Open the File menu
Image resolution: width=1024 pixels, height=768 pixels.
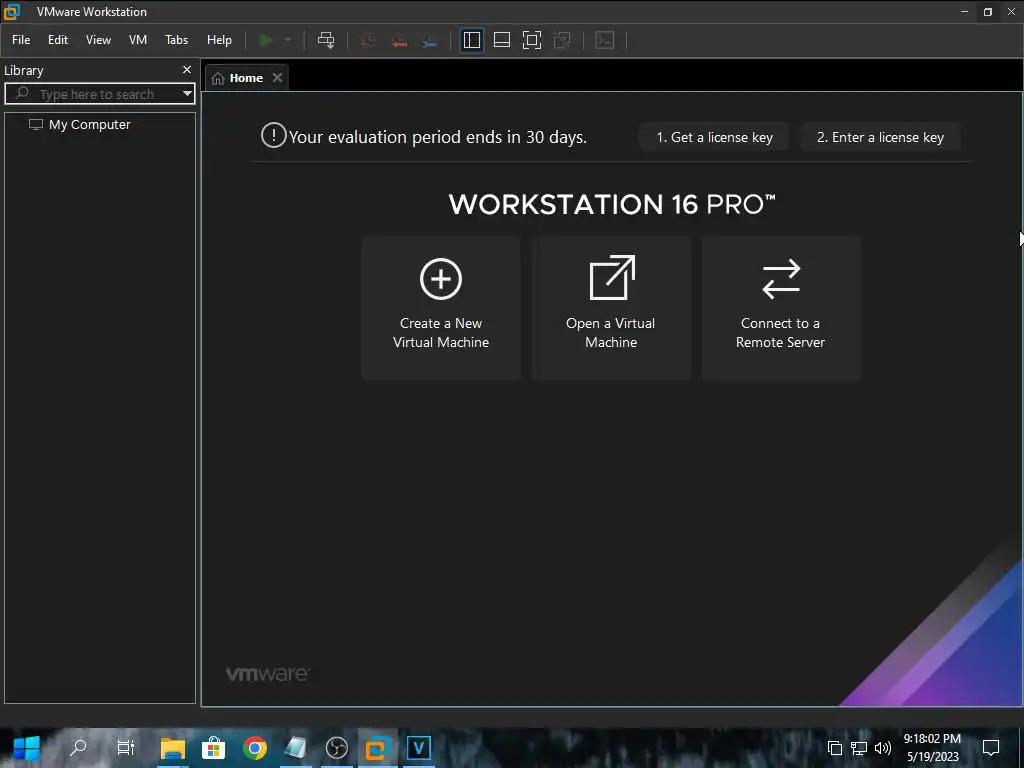(21, 40)
